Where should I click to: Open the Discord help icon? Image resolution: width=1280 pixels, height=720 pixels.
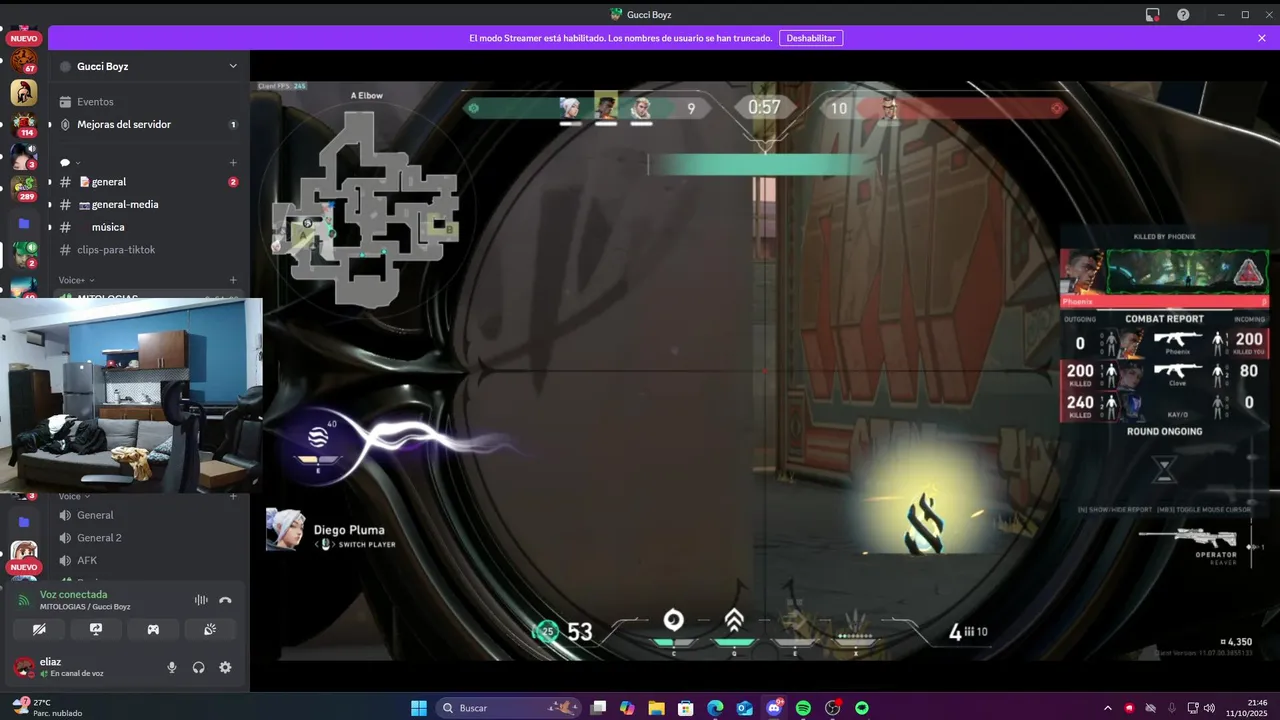click(x=1183, y=14)
